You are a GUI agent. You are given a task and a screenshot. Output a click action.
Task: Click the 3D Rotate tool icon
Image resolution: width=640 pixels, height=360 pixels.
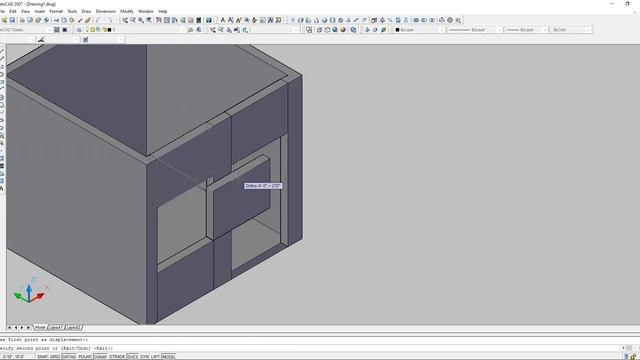[450, 20]
